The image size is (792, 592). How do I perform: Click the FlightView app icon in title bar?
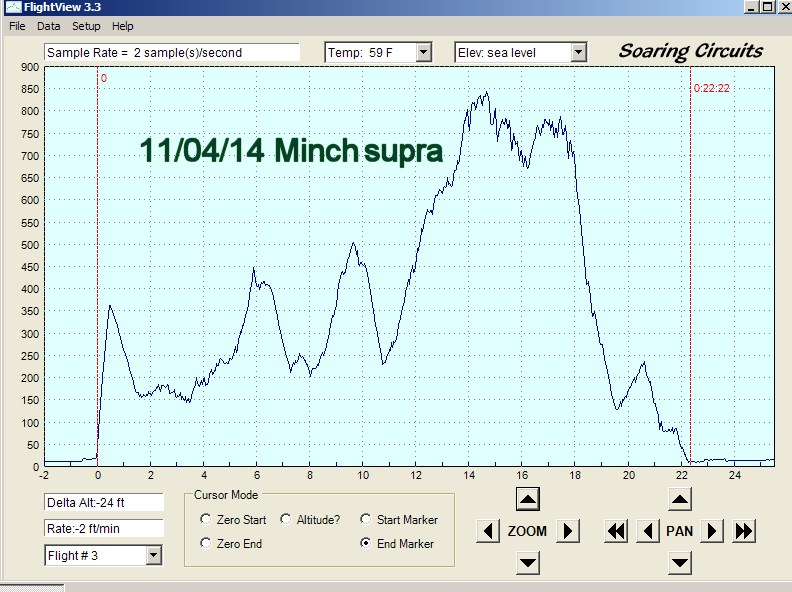click(x=13, y=7)
